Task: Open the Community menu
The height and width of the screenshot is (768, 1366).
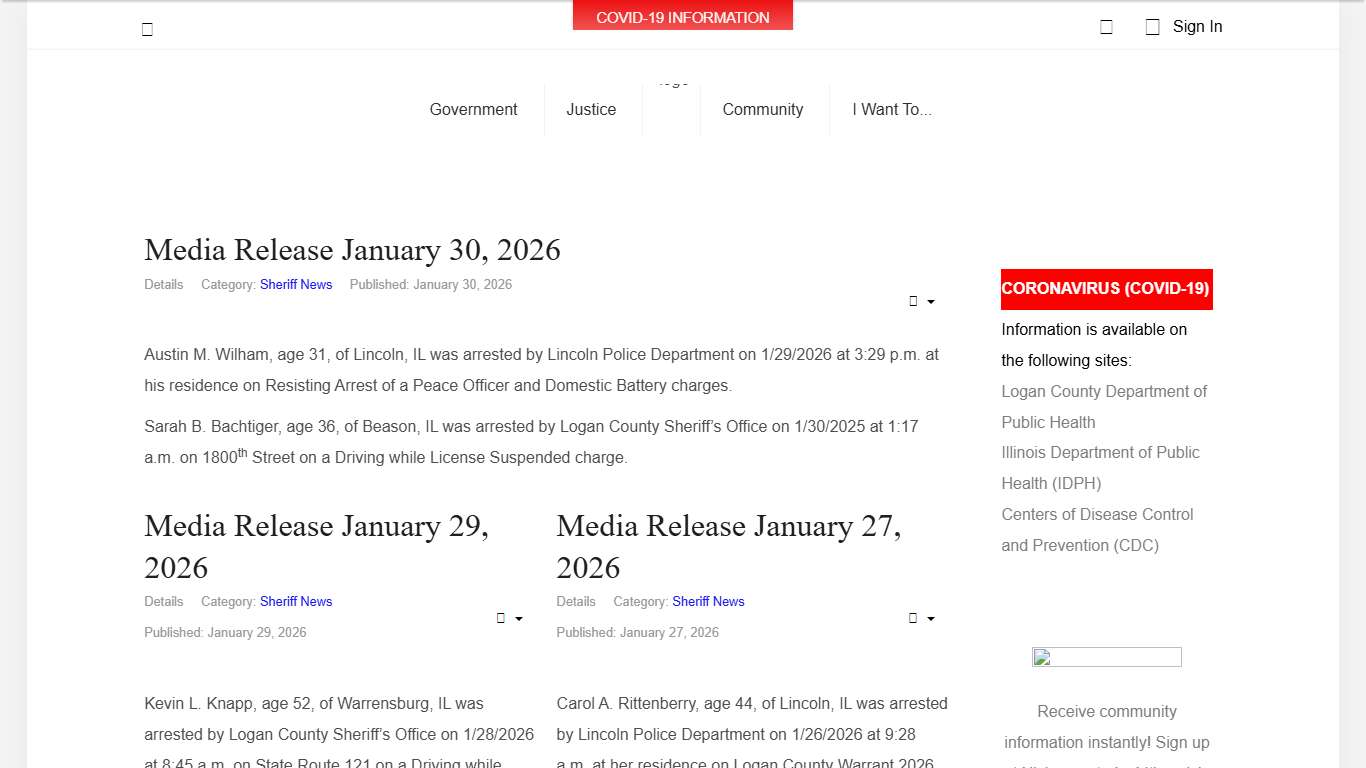Action: 762,109
